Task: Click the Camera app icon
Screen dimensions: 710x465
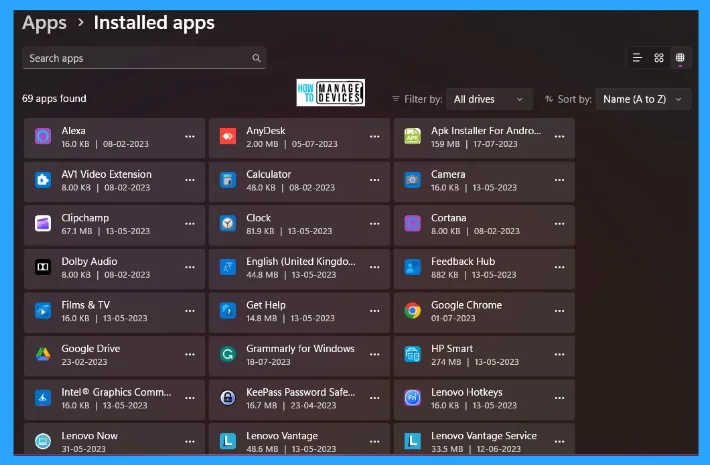Action: pyautogui.click(x=413, y=180)
